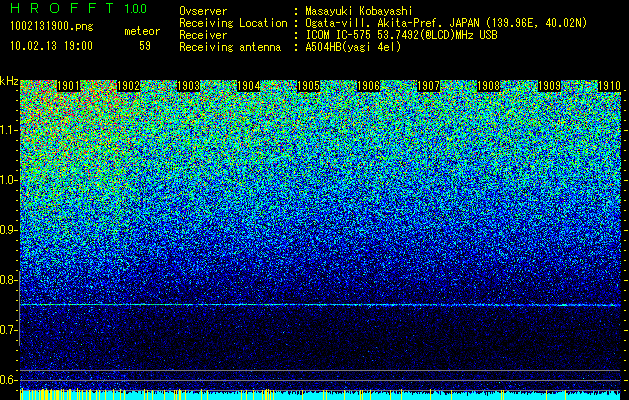
Task: Click the 1902 time marker label
Action: [128, 86]
